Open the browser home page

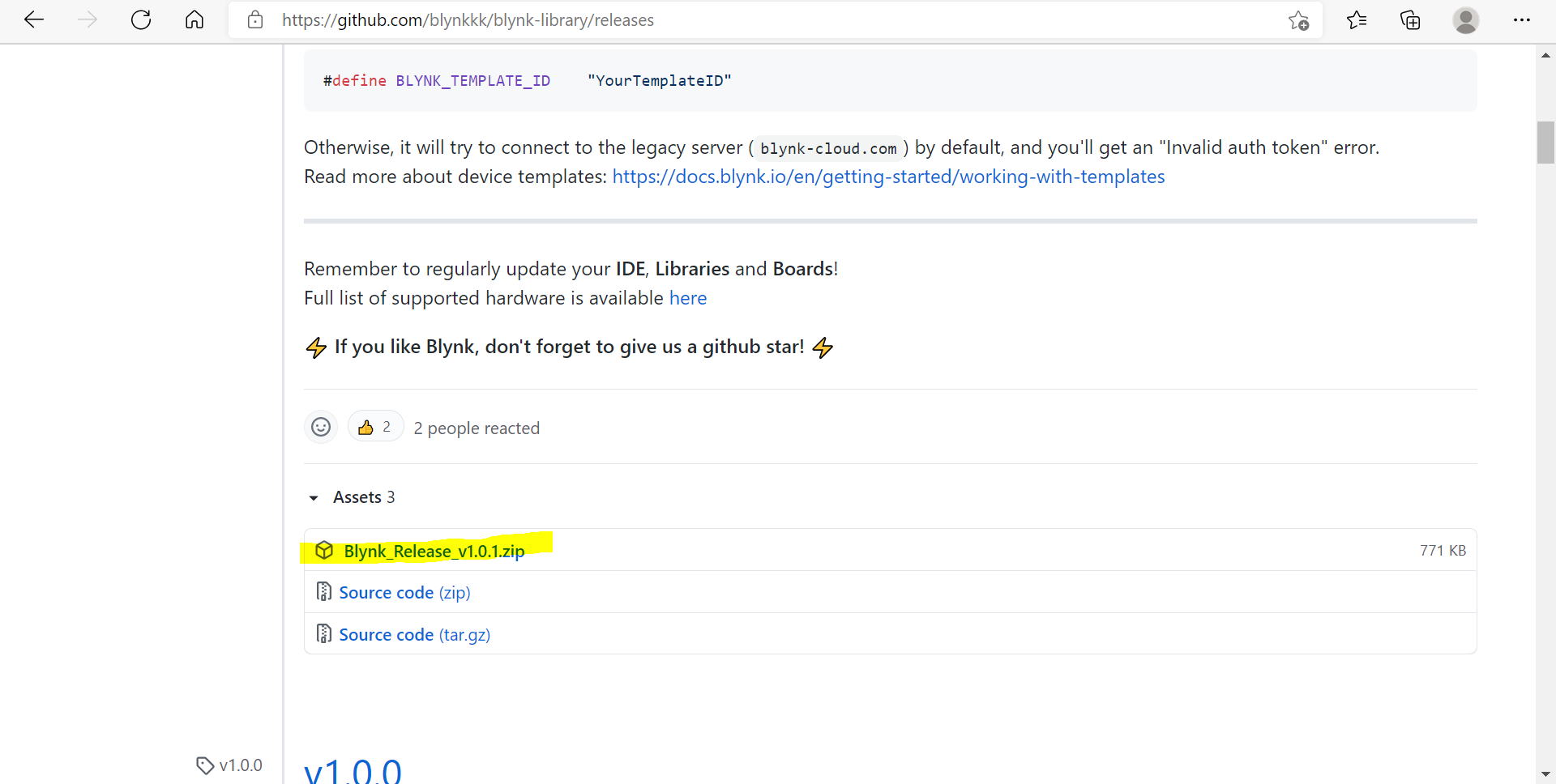194,20
